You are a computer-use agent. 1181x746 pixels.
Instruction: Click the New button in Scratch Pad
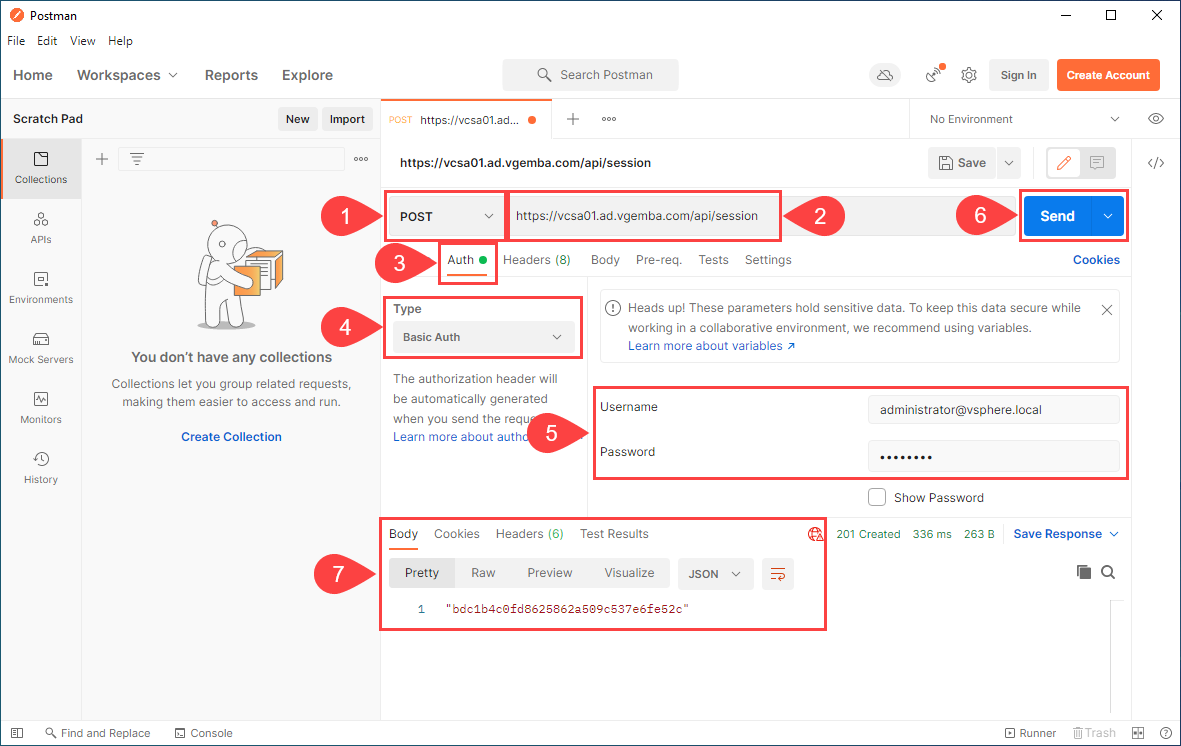(x=298, y=119)
